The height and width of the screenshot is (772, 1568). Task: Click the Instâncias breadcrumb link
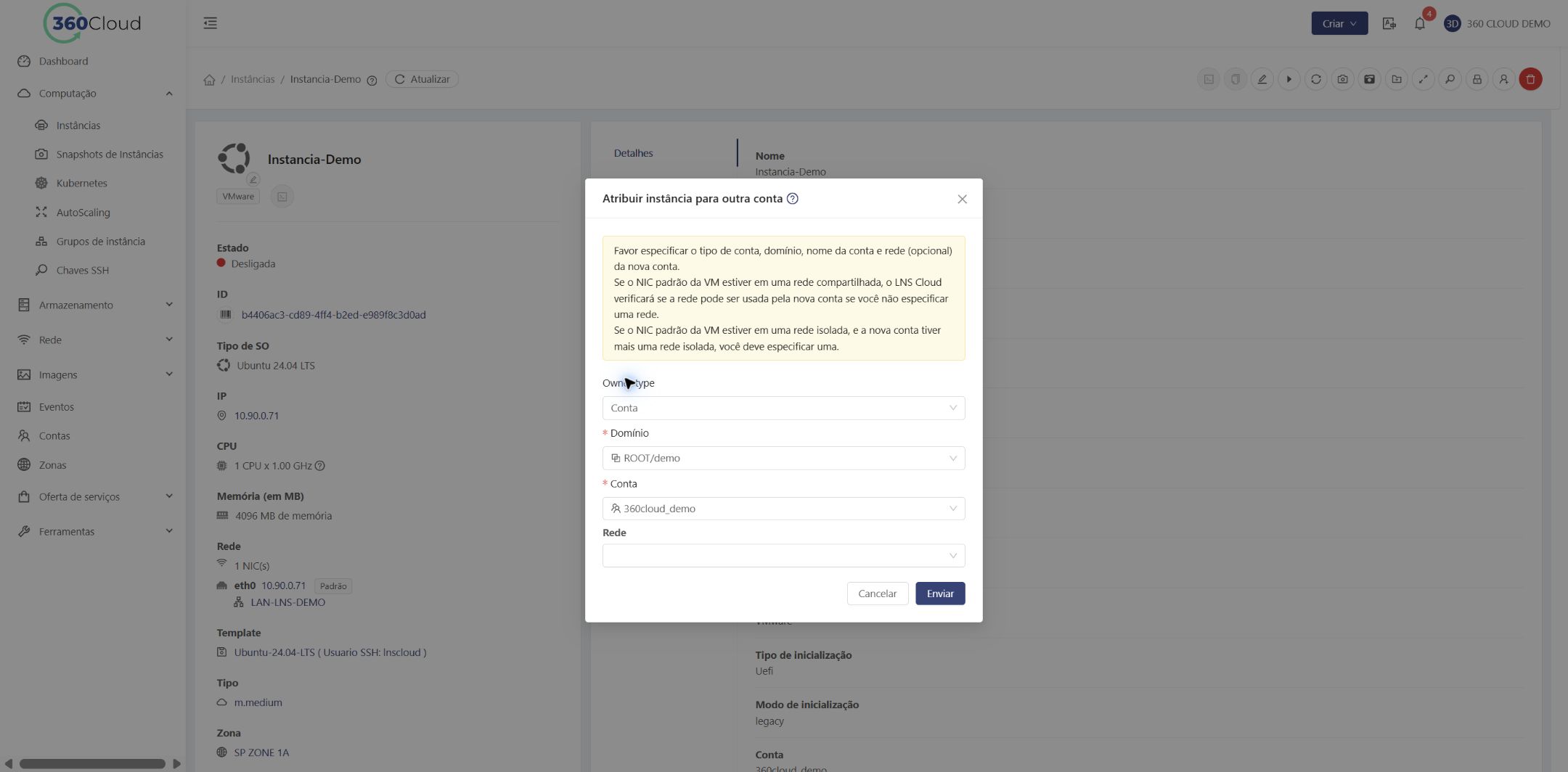253,79
